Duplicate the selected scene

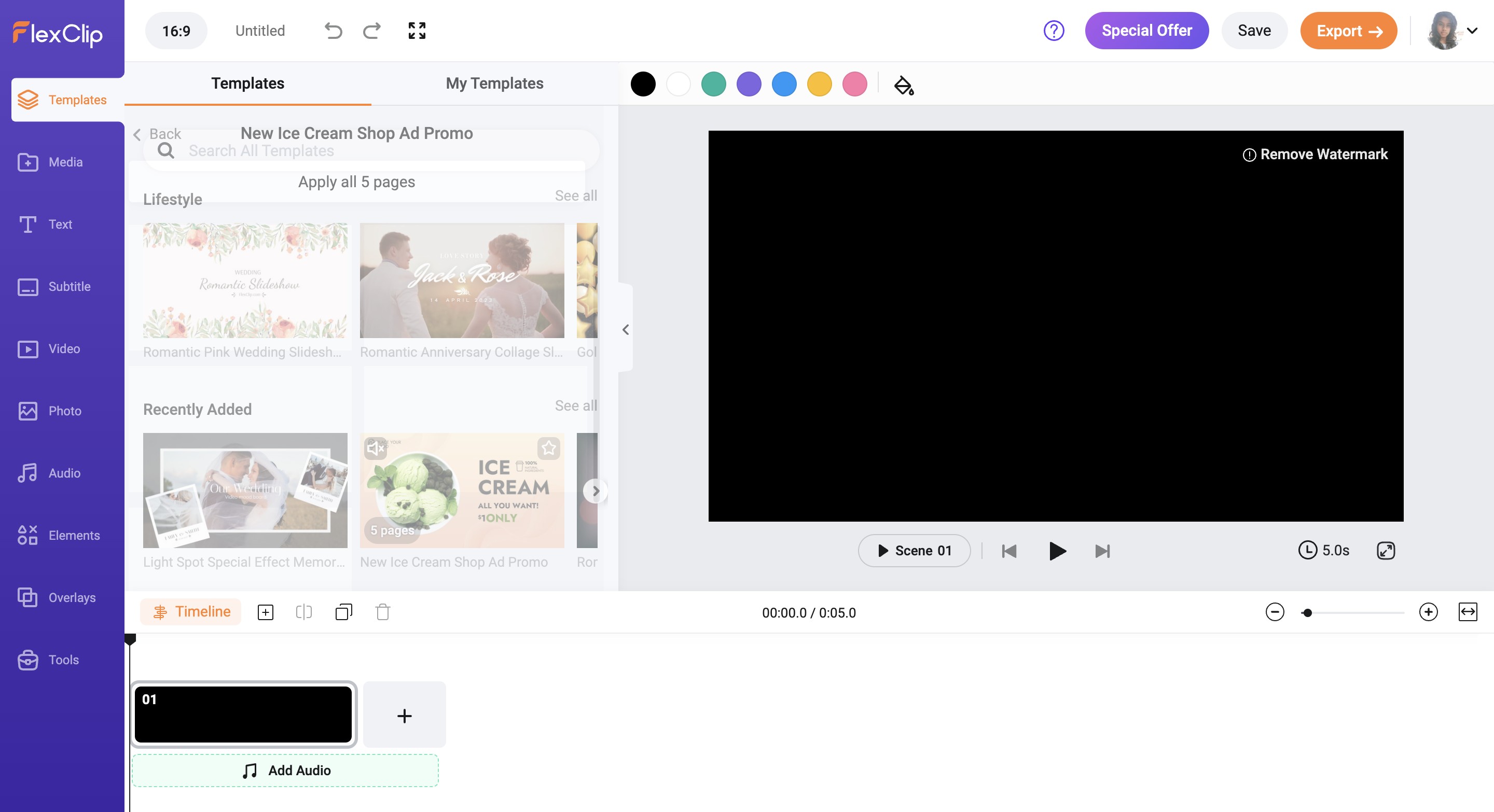click(343, 612)
